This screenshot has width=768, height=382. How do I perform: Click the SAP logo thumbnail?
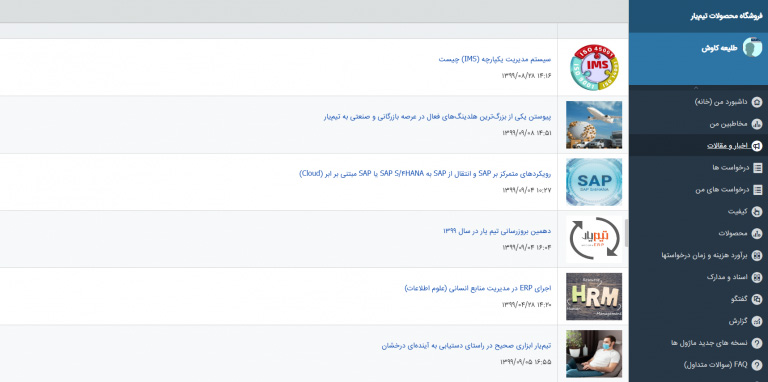(x=594, y=182)
